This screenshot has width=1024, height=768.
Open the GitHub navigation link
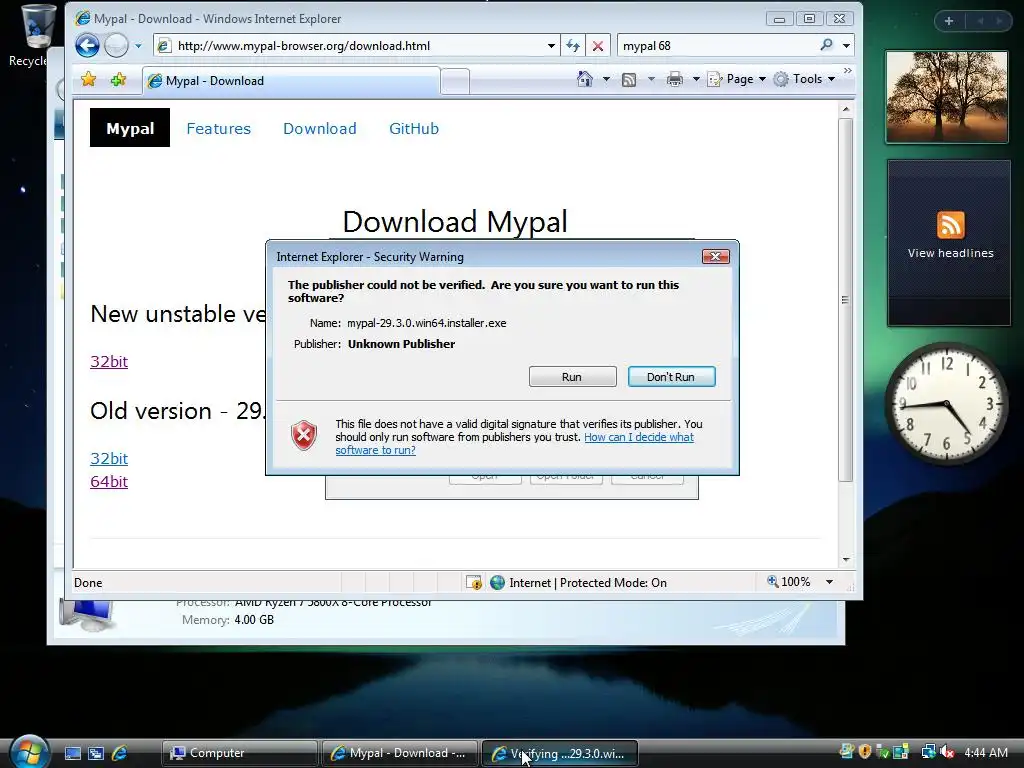click(x=414, y=129)
